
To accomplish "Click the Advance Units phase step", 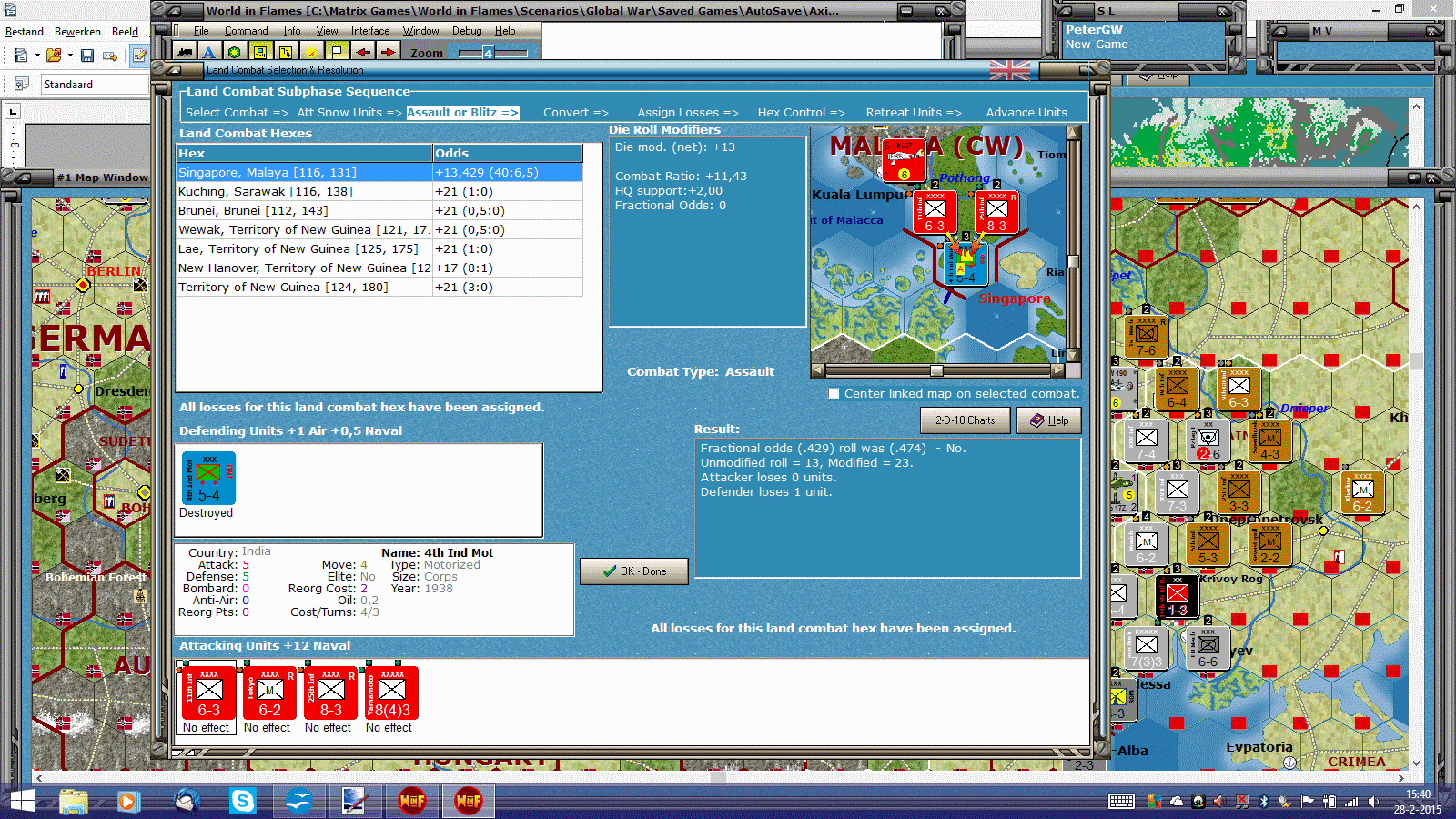I will pyautogui.click(x=1026, y=113).
